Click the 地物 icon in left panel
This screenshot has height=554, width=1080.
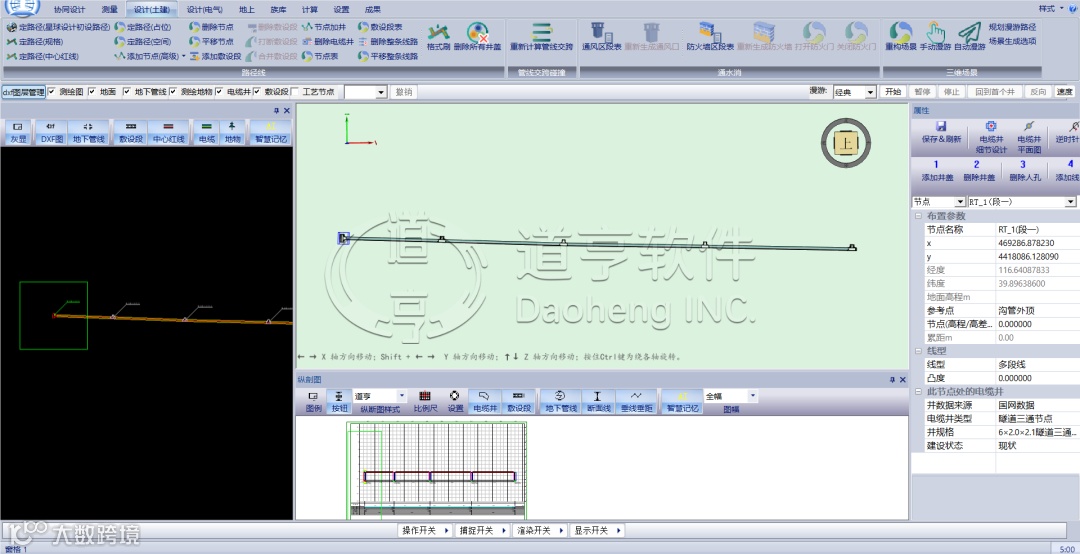pyautogui.click(x=233, y=132)
